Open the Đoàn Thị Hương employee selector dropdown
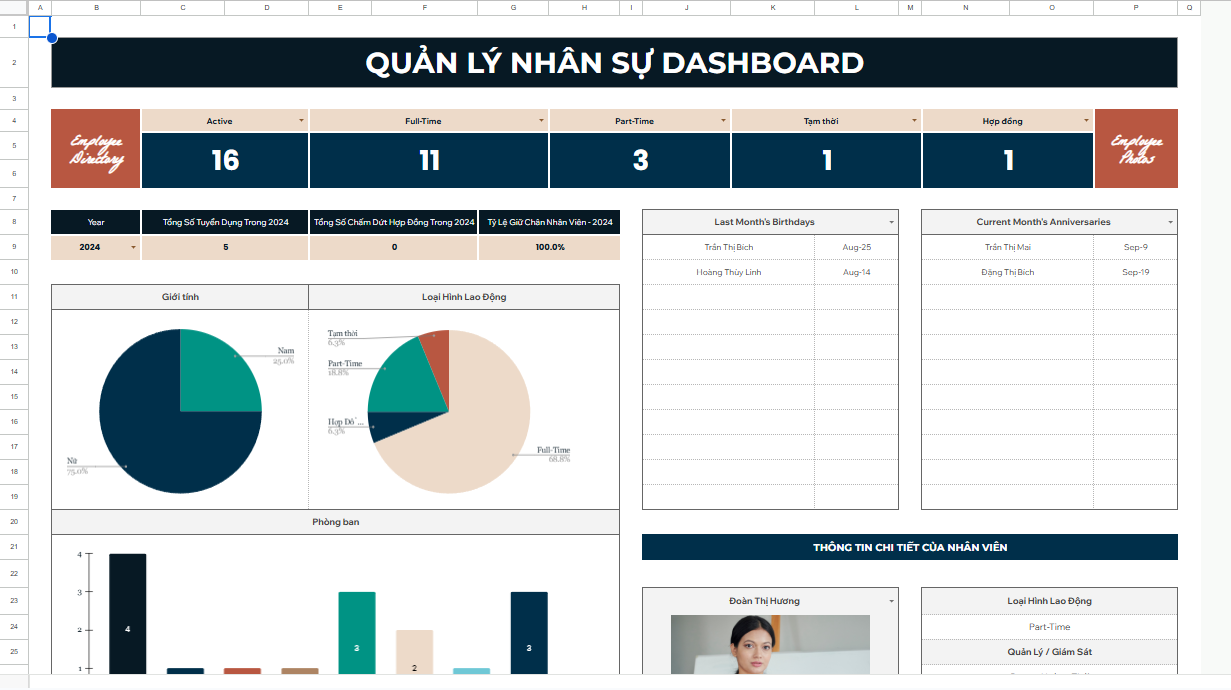Image resolution: width=1231 pixels, height=690 pixels. click(891, 601)
